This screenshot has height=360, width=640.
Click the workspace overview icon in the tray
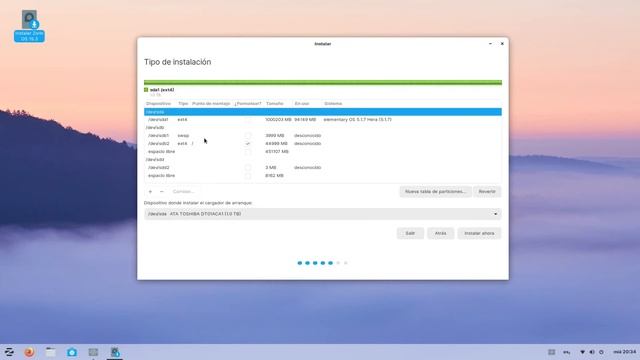point(551,352)
